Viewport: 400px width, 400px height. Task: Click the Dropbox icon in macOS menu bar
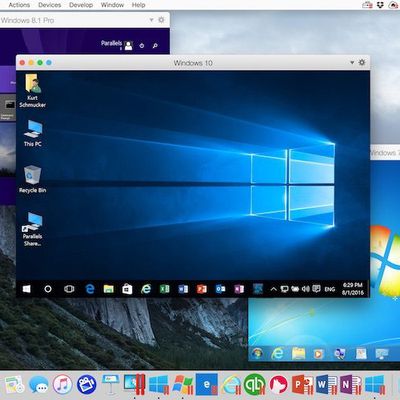tap(380, 5)
